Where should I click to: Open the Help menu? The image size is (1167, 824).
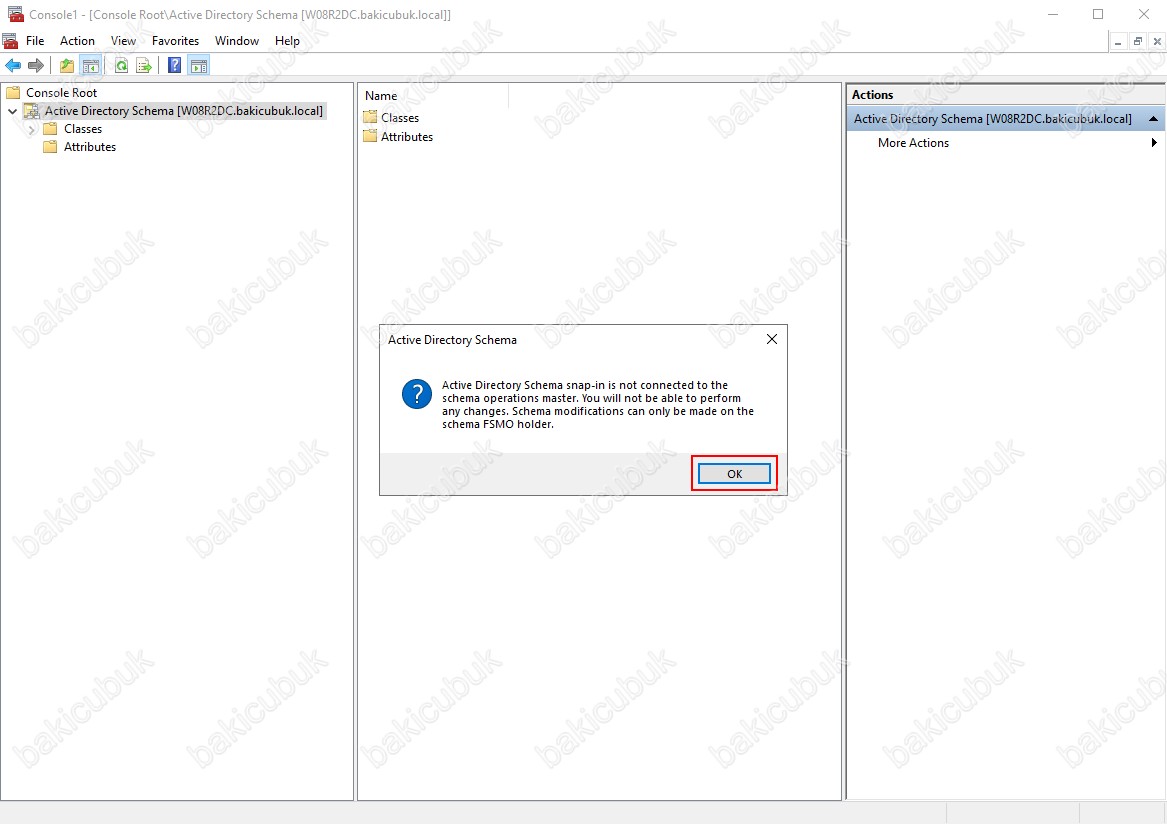[287, 41]
